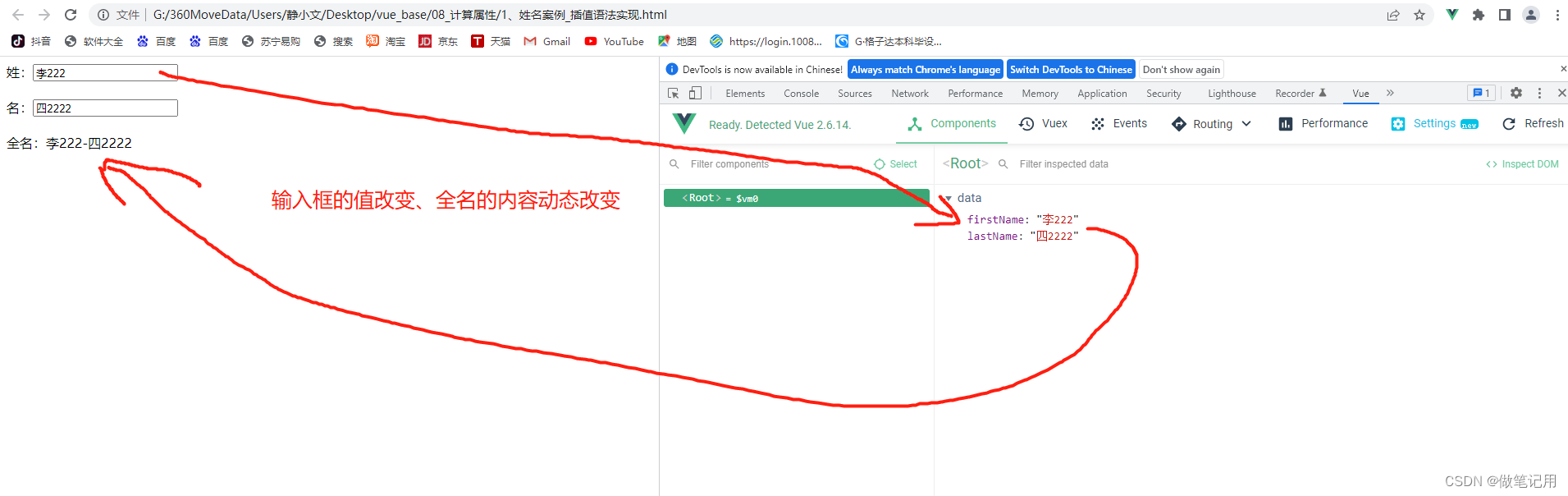Click the site info icon in address bar
Image resolution: width=1568 pixels, height=496 pixels.
(x=103, y=15)
